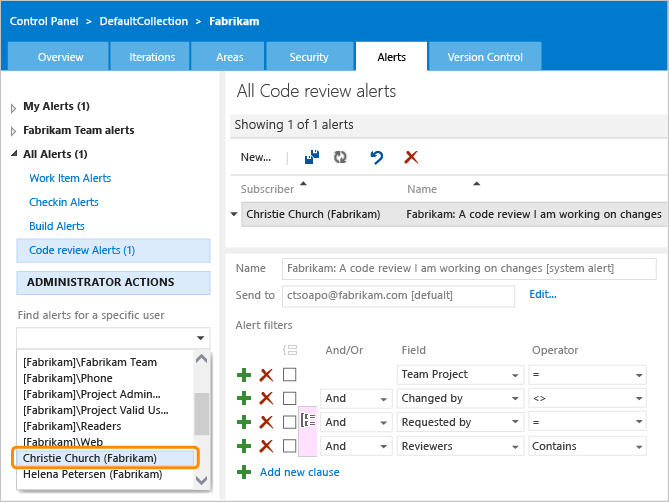Remove the Reviewers filter clause
The width and height of the screenshot is (669, 502).
(x=266, y=447)
